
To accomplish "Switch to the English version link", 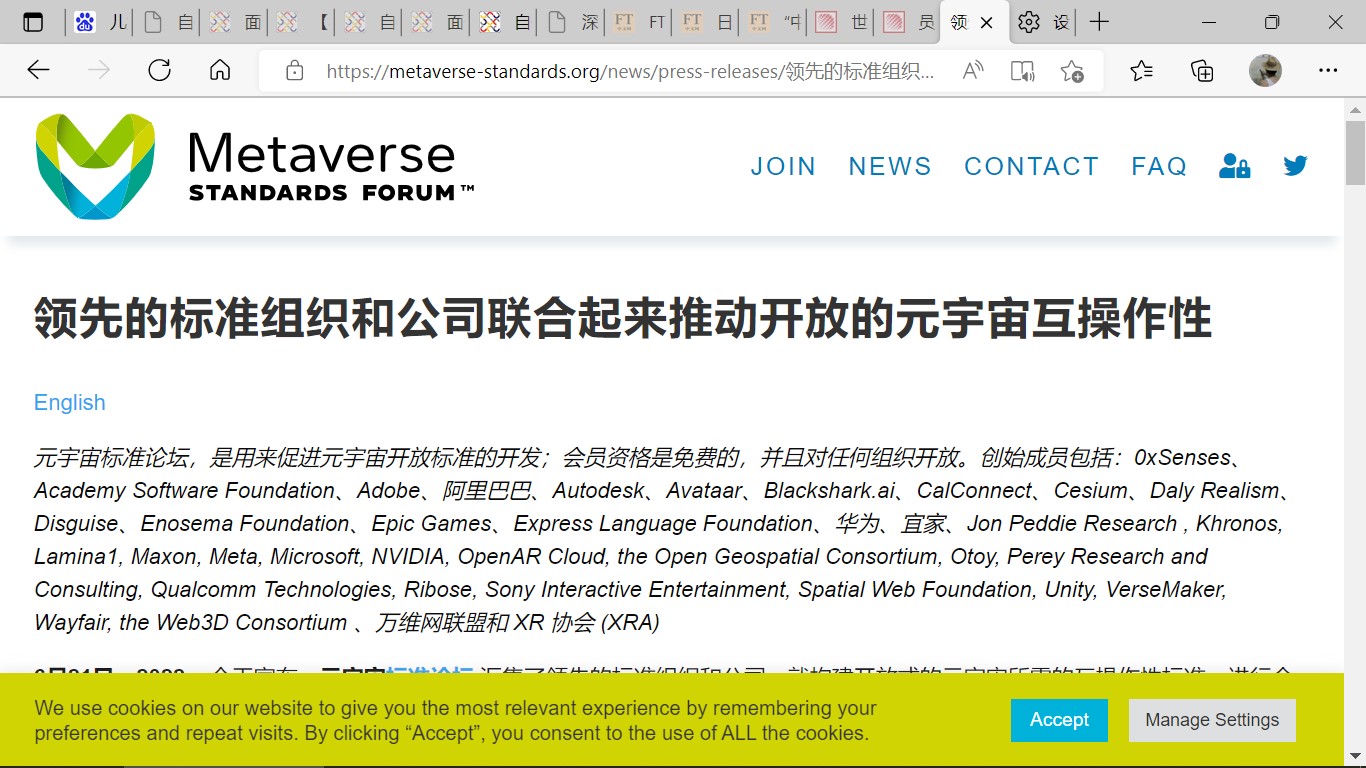I will tap(69, 402).
